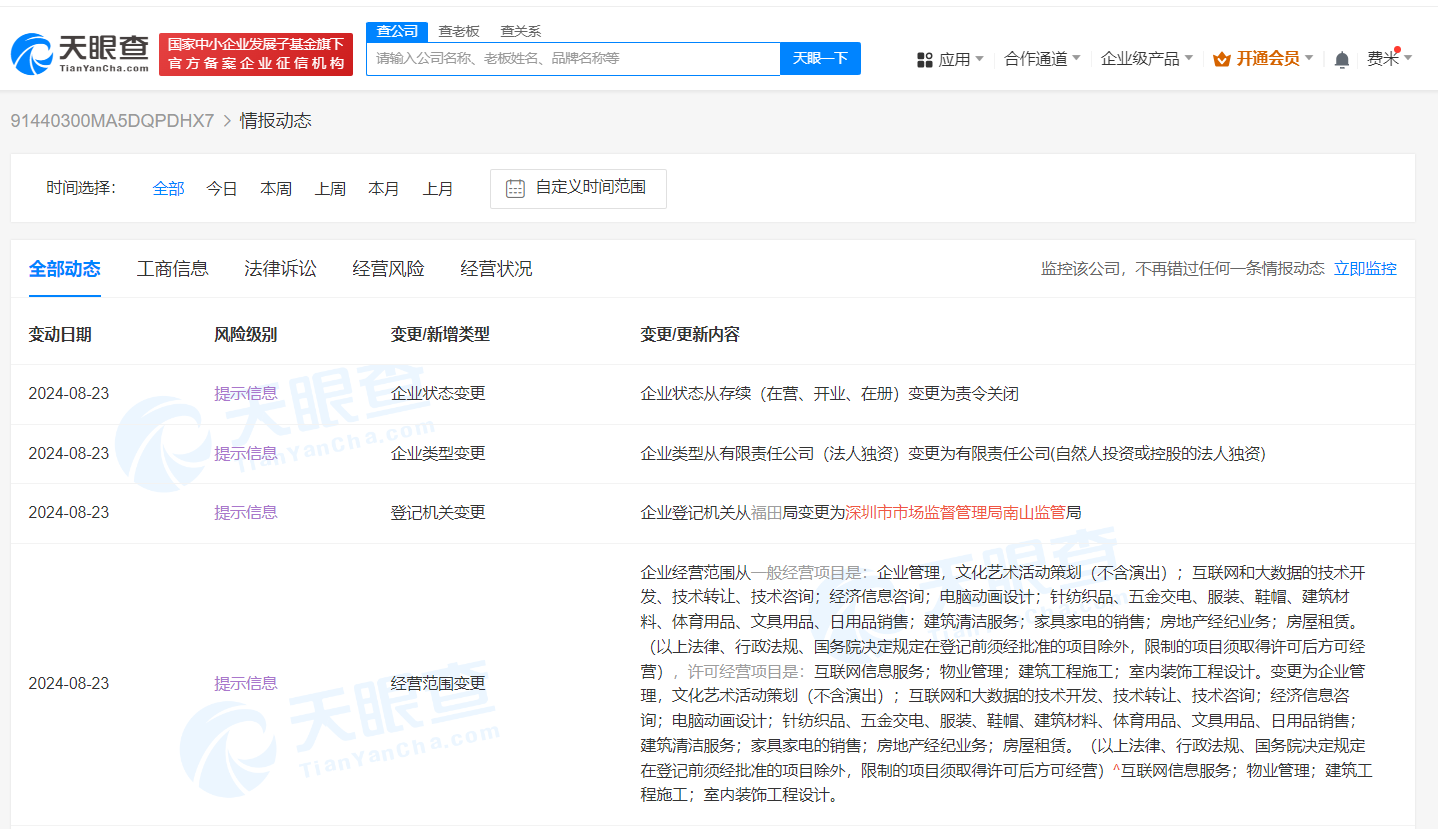Click the 立即监控 link
Screen dimensions: 1438x829
pyautogui.click(x=1364, y=268)
